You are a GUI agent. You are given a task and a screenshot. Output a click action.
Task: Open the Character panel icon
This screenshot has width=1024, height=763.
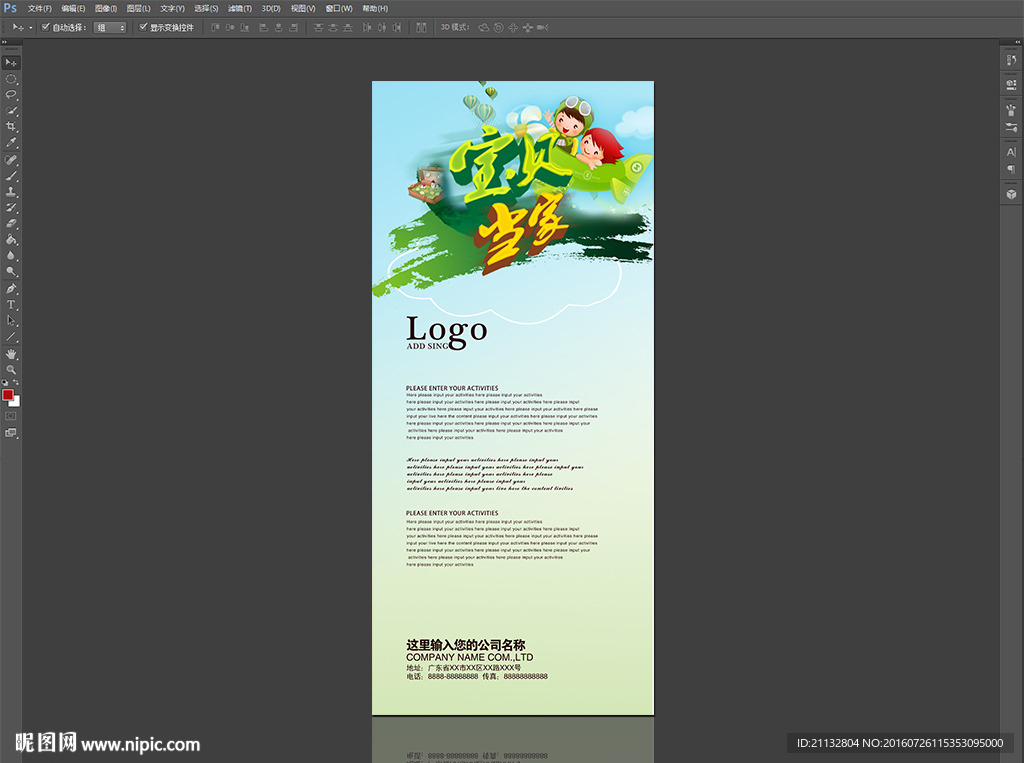pos(1011,152)
